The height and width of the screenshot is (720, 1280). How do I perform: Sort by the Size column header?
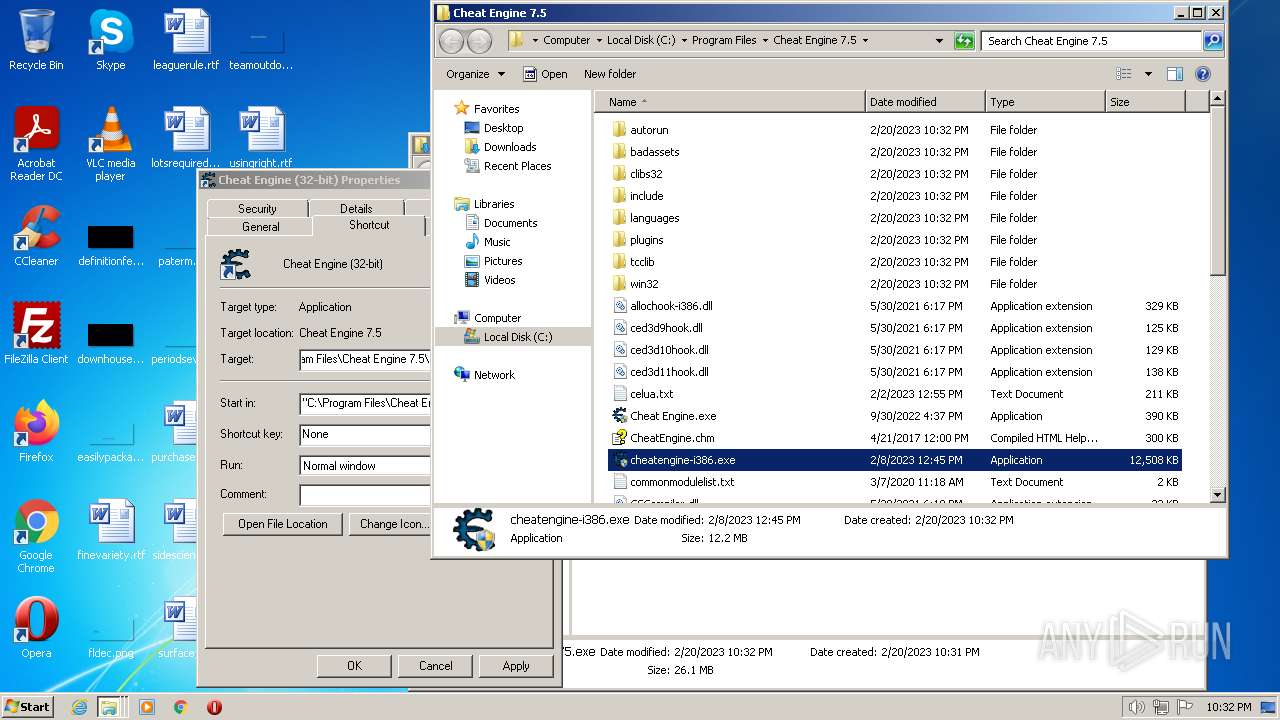click(1145, 102)
